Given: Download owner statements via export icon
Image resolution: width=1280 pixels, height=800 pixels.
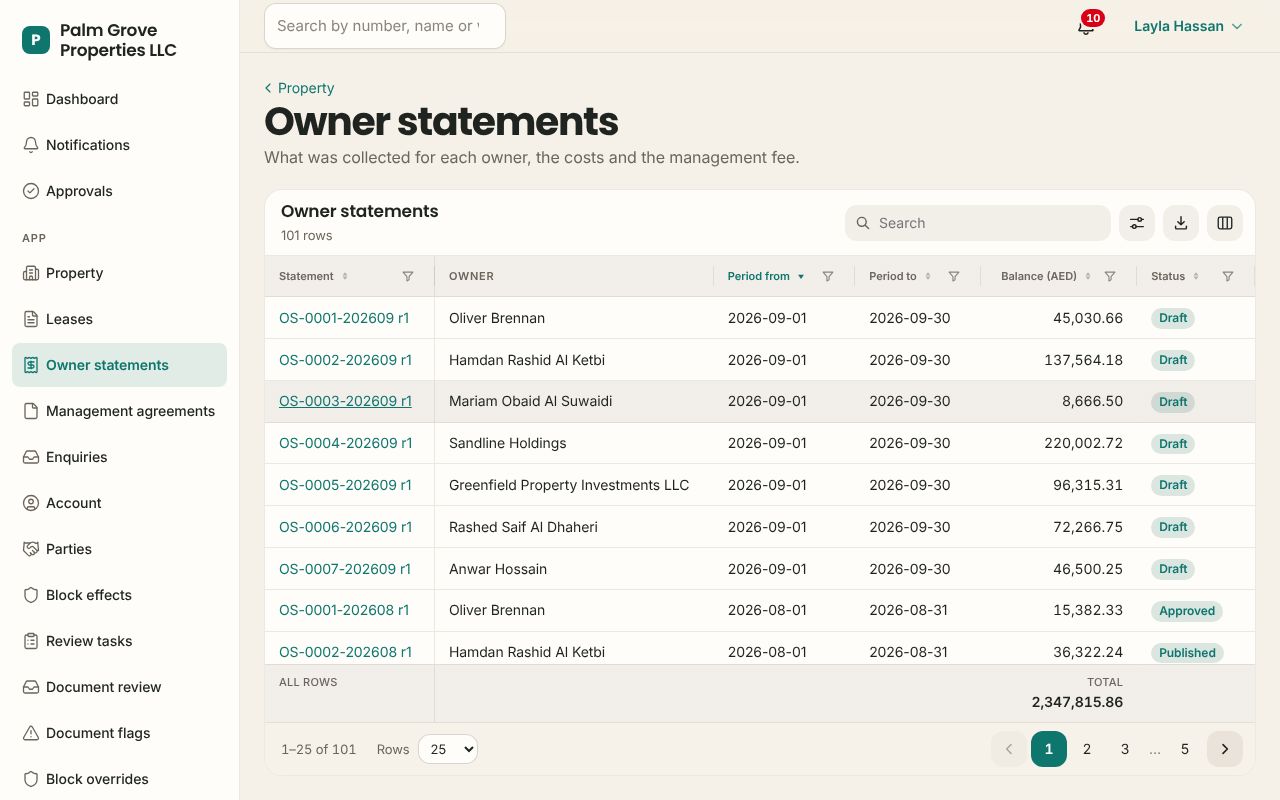Looking at the screenshot, I should tap(1181, 223).
